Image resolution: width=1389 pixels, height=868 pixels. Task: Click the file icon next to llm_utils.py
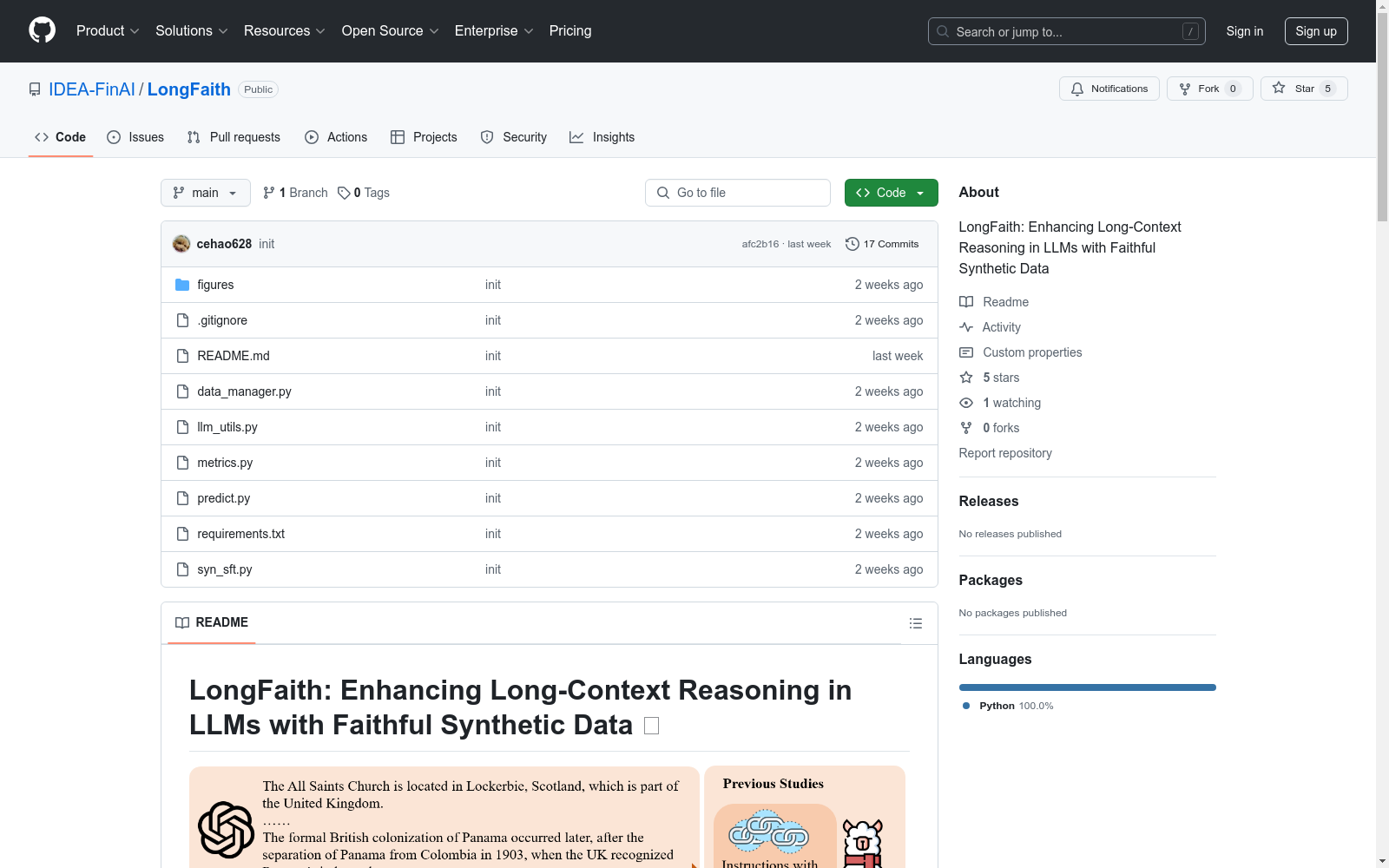(x=182, y=427)
